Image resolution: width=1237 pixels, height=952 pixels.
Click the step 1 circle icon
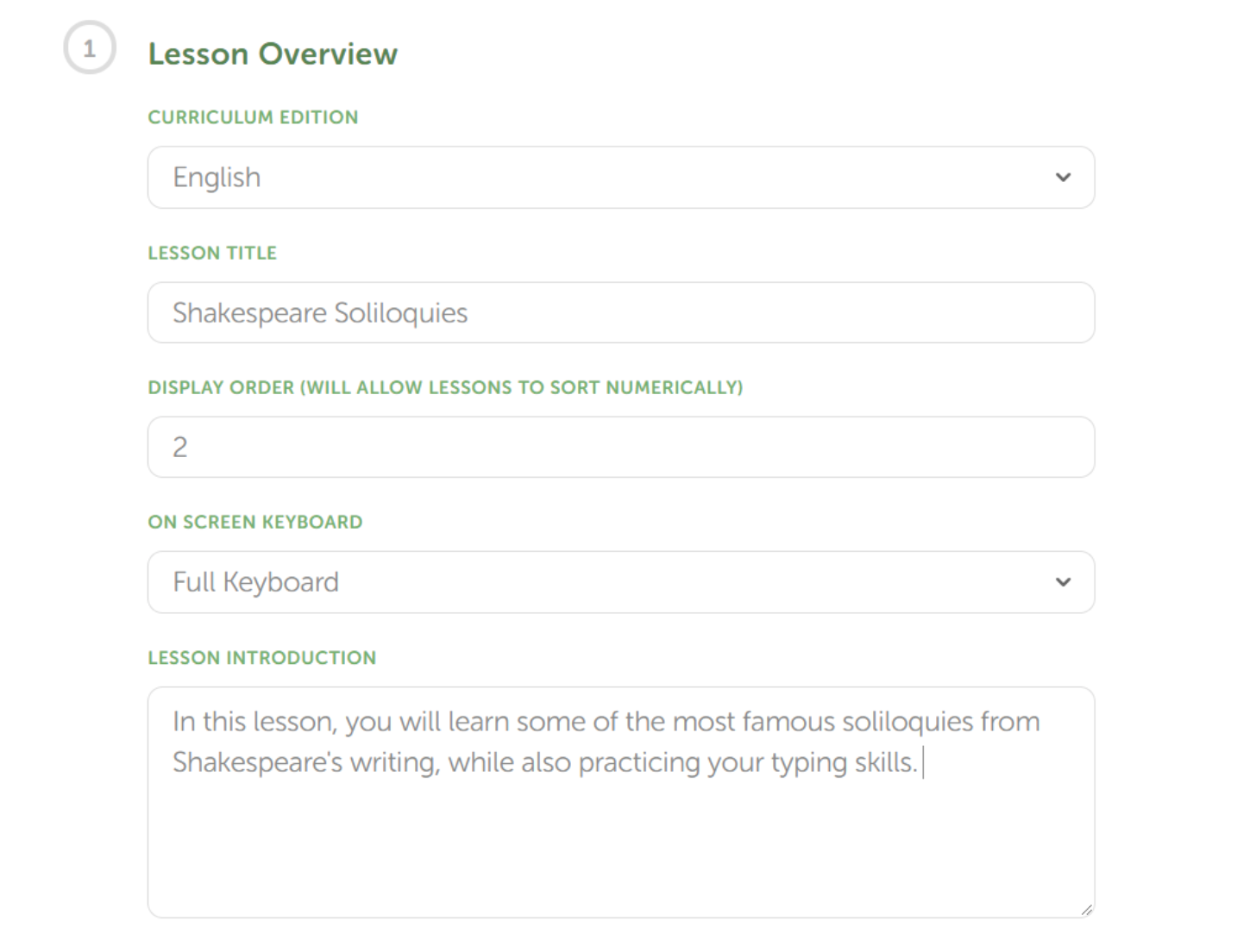(89, 48)
